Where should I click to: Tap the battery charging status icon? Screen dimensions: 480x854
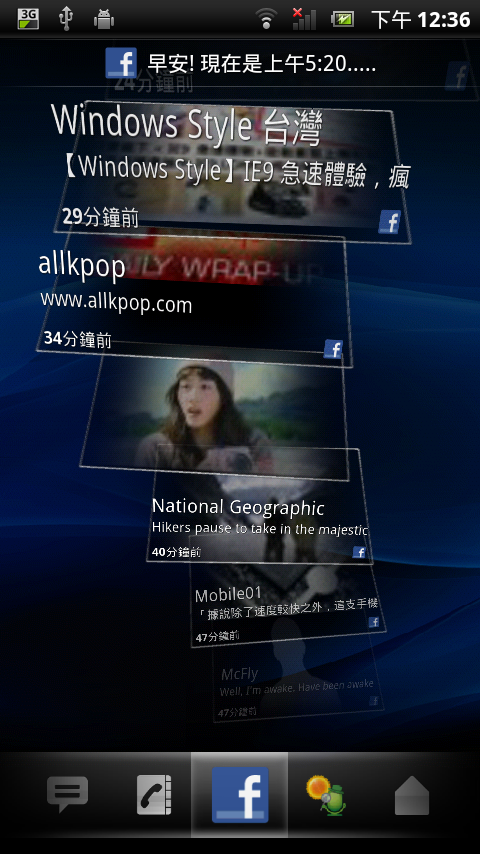[342, 20]
